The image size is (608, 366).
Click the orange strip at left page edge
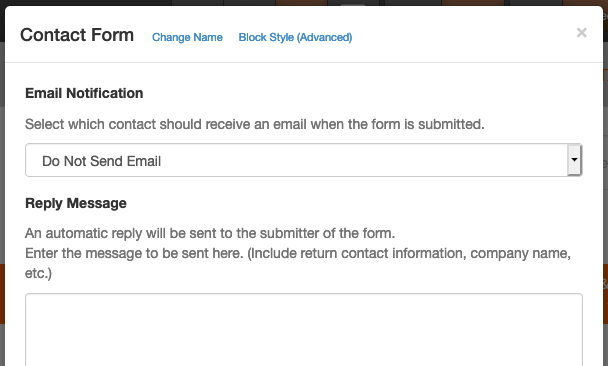pos(2,294)
